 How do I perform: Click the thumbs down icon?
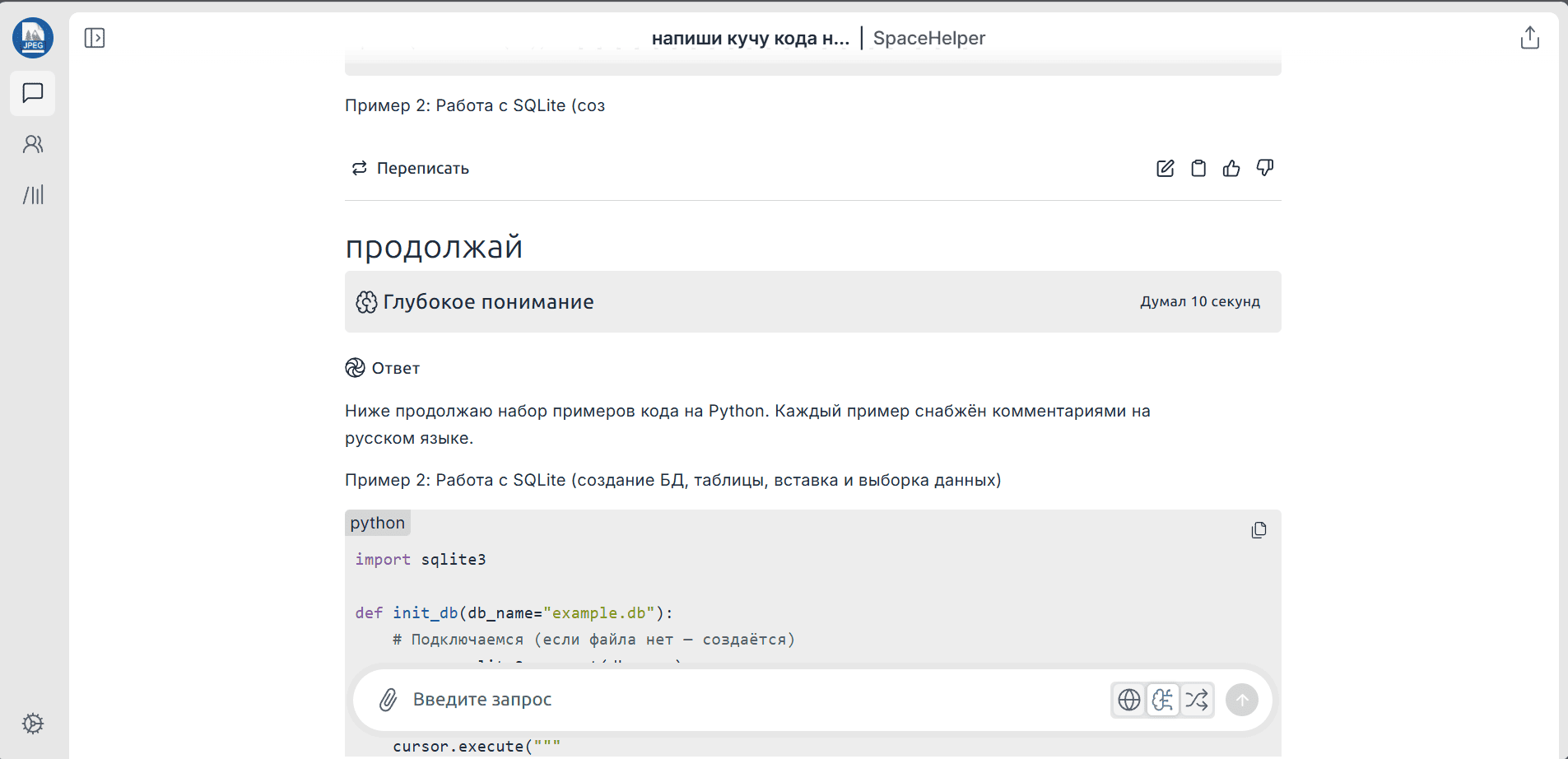tap(1265, 168)
